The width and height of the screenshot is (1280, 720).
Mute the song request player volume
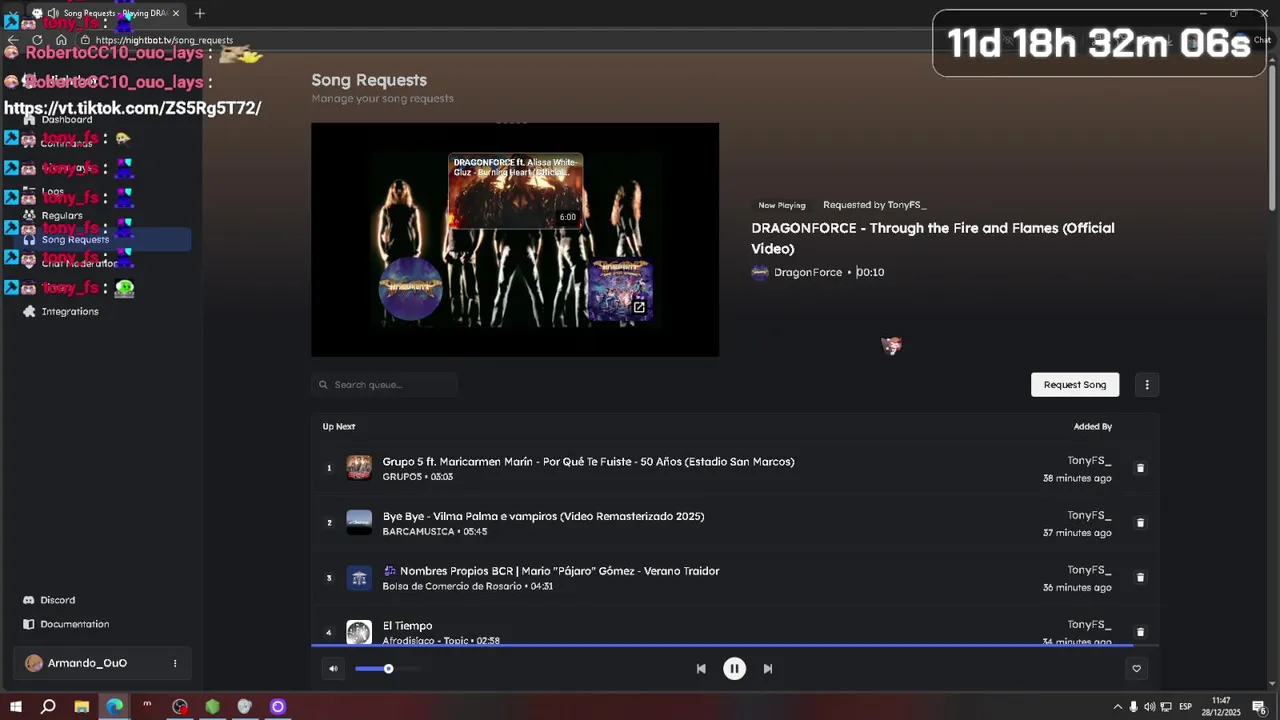pyautogui.click(x=333, y=669)
